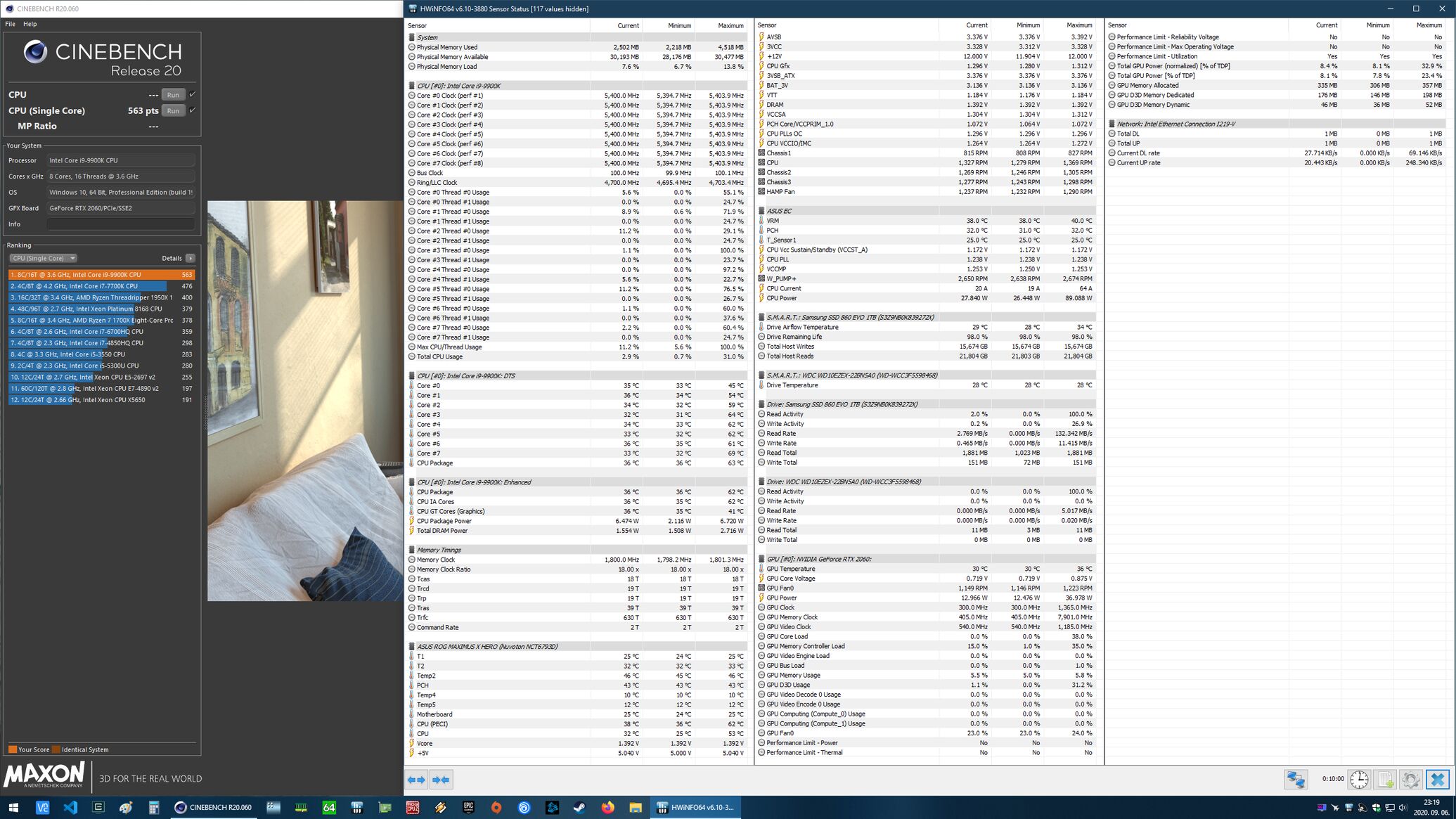The image size is (1456, 819).
Task: Launch Epic Games from the taskbar
Action: pos(468,807)
